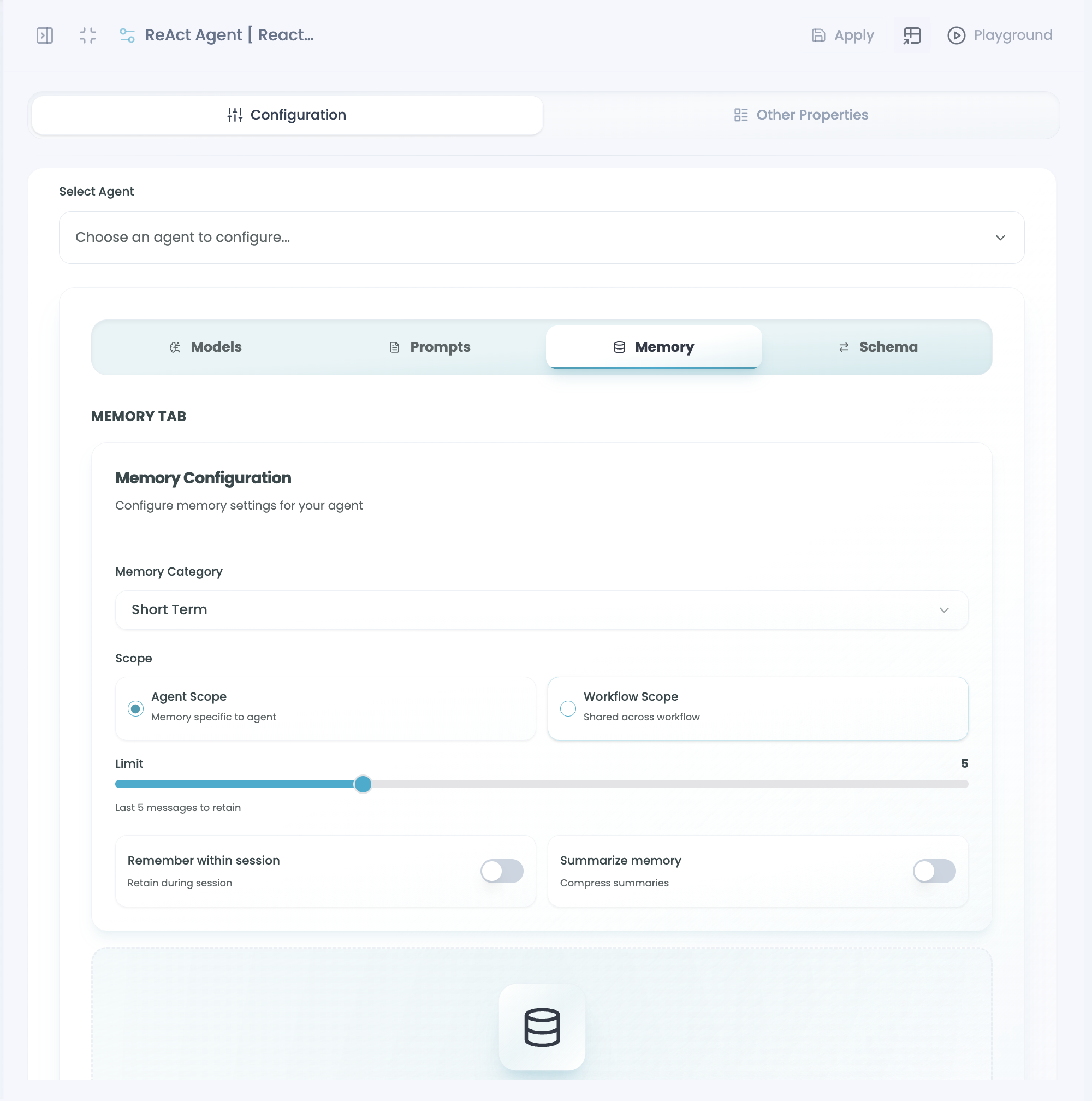Enable Remember within session toggle
Viewport: 1092px width, 1101px height.
pos(501,871)
